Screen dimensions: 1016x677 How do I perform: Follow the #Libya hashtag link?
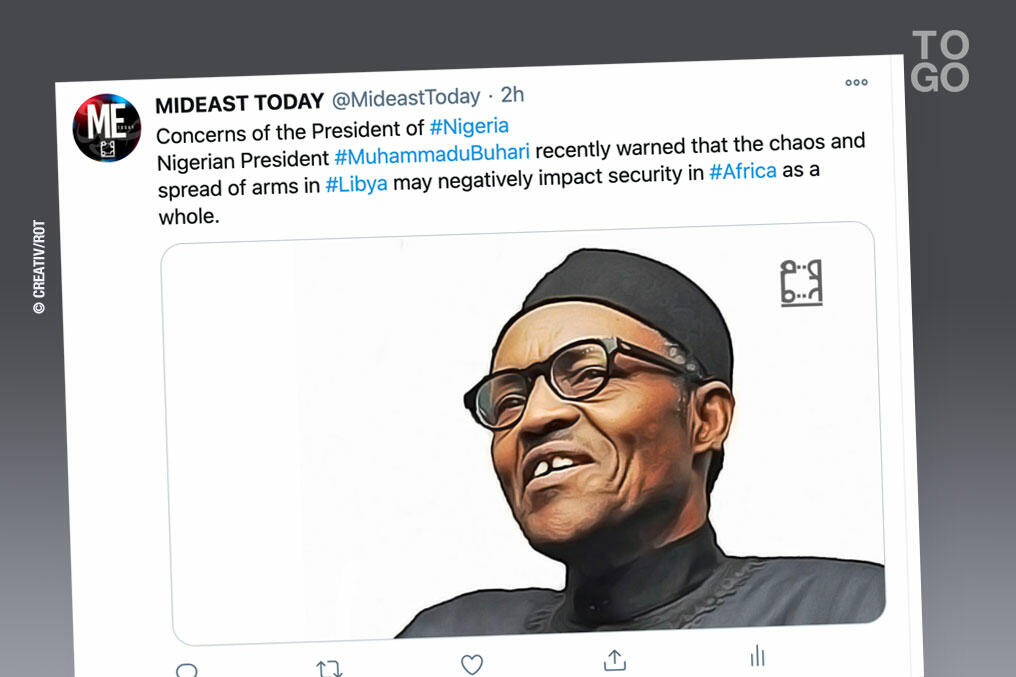356,184
